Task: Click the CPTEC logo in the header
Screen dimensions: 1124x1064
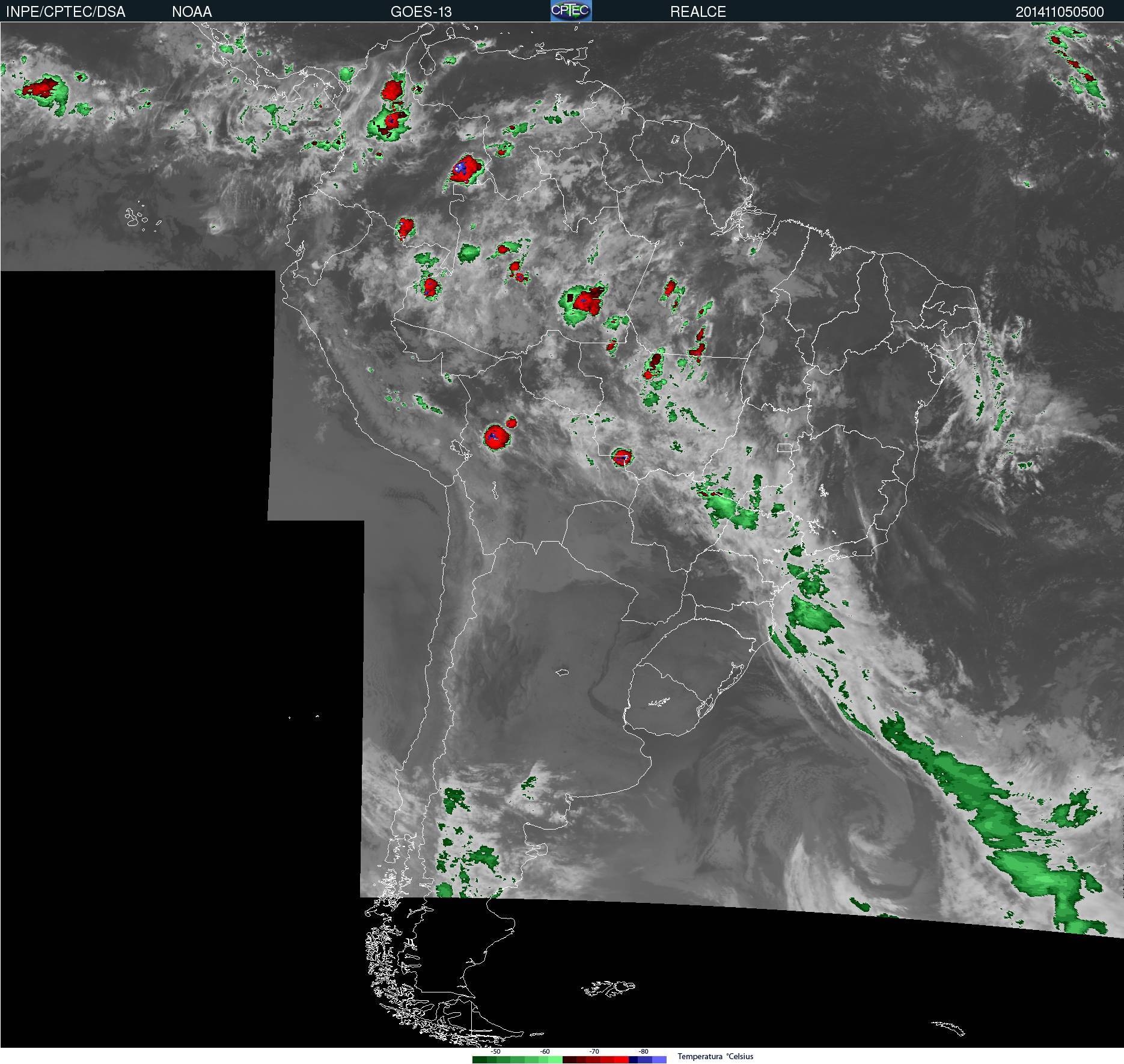Action: coord(571,11)
